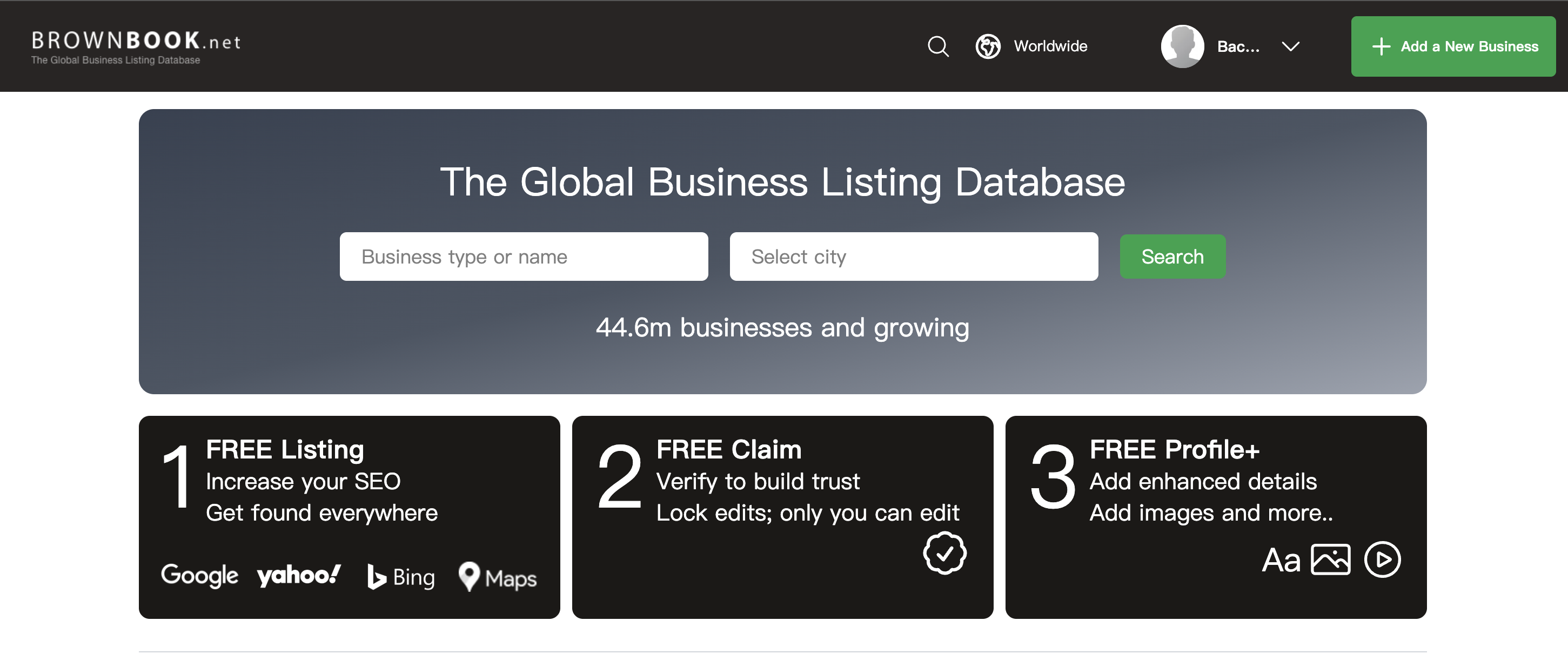Click the green Search button
Screen dimensions: 1568x661
click(1172, 257)
